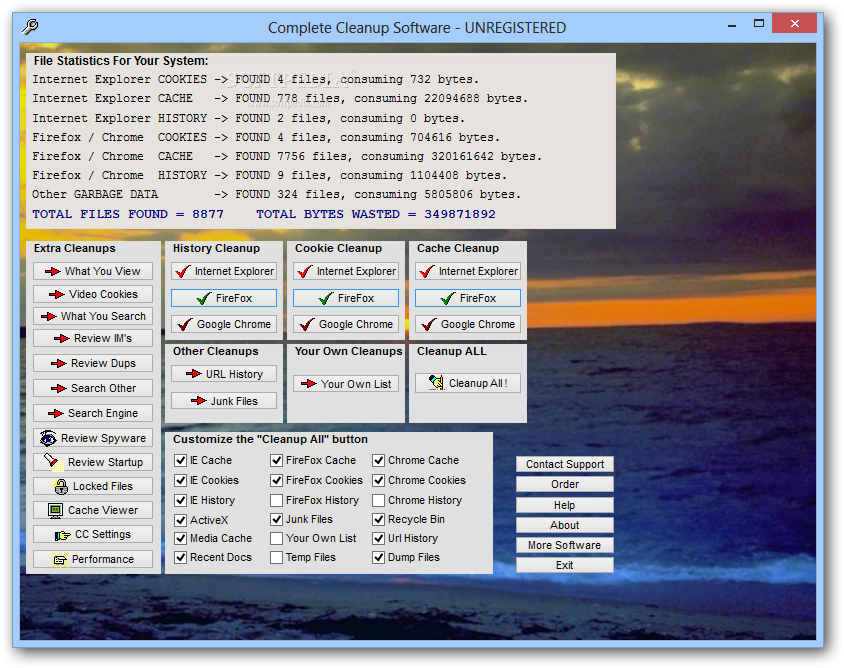Uncheck Recycle Bin option
The width and height of the screenshot is (844, 668).
click(x=379, y=519)
